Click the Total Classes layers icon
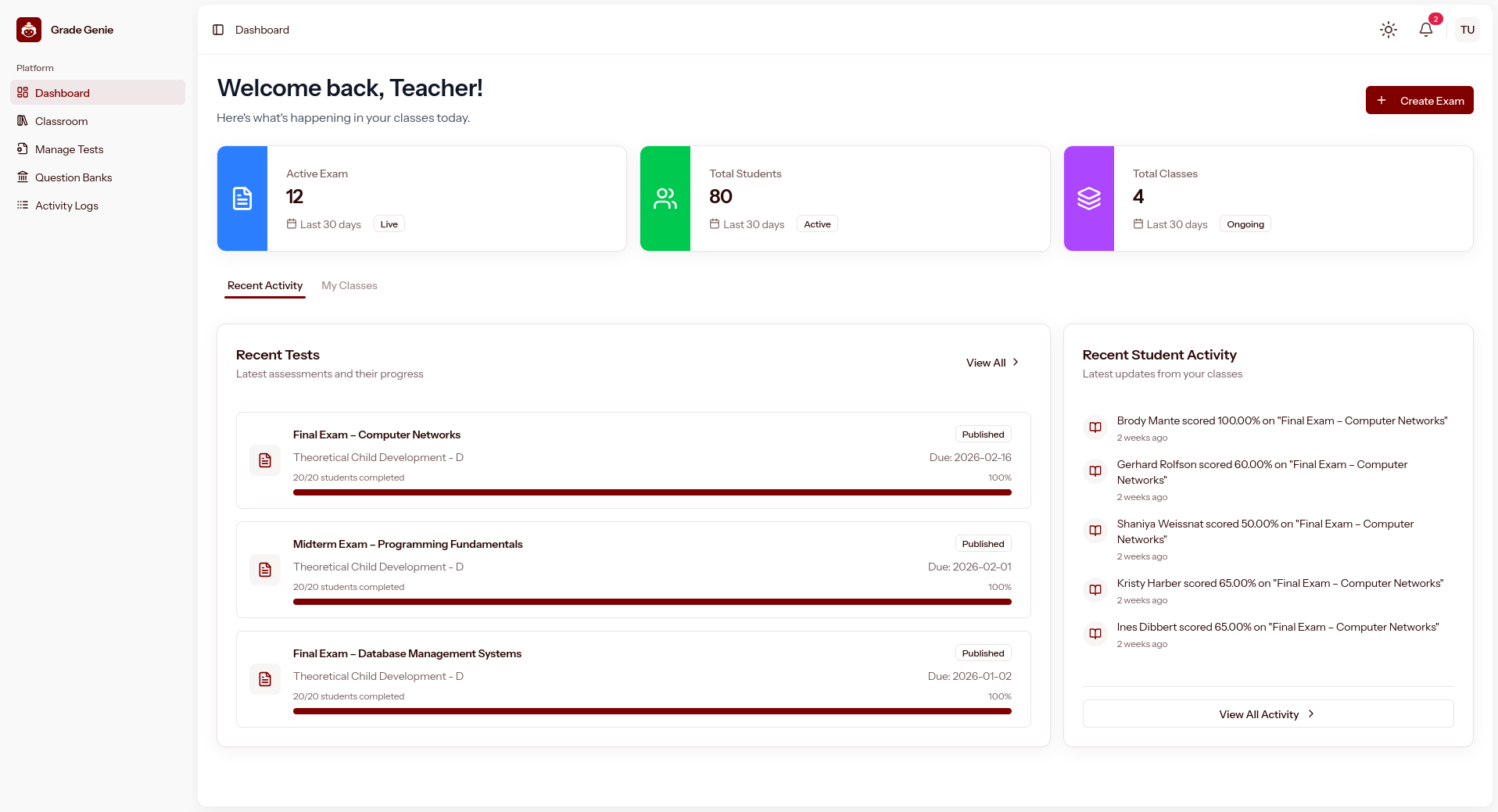 1088,199
